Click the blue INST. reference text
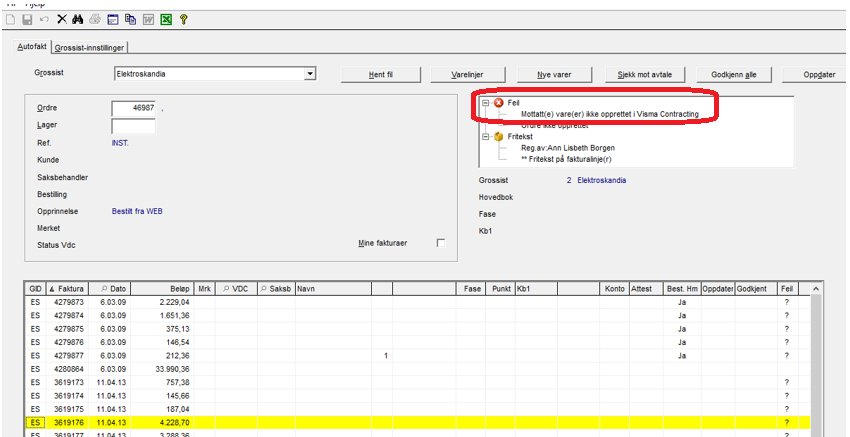This screenshot has width=850, height=437. point(120,143)
